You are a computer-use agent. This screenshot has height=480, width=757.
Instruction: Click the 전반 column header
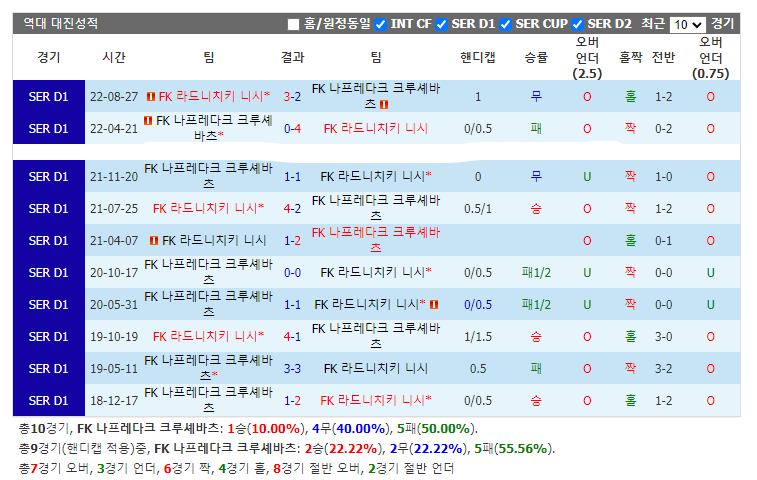click(663, 57)
